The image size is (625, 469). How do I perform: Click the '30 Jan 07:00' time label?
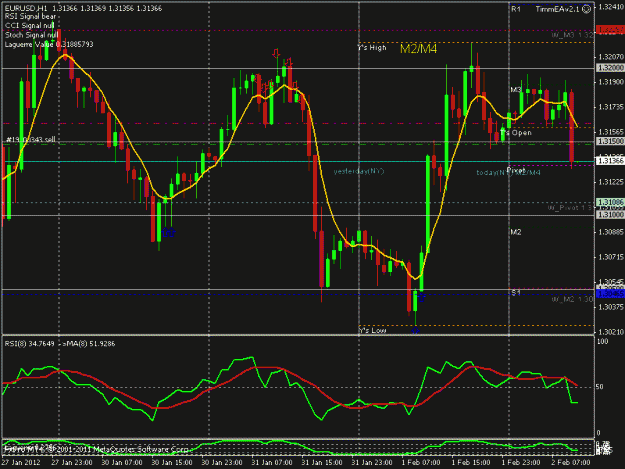(x=122, y=462)
